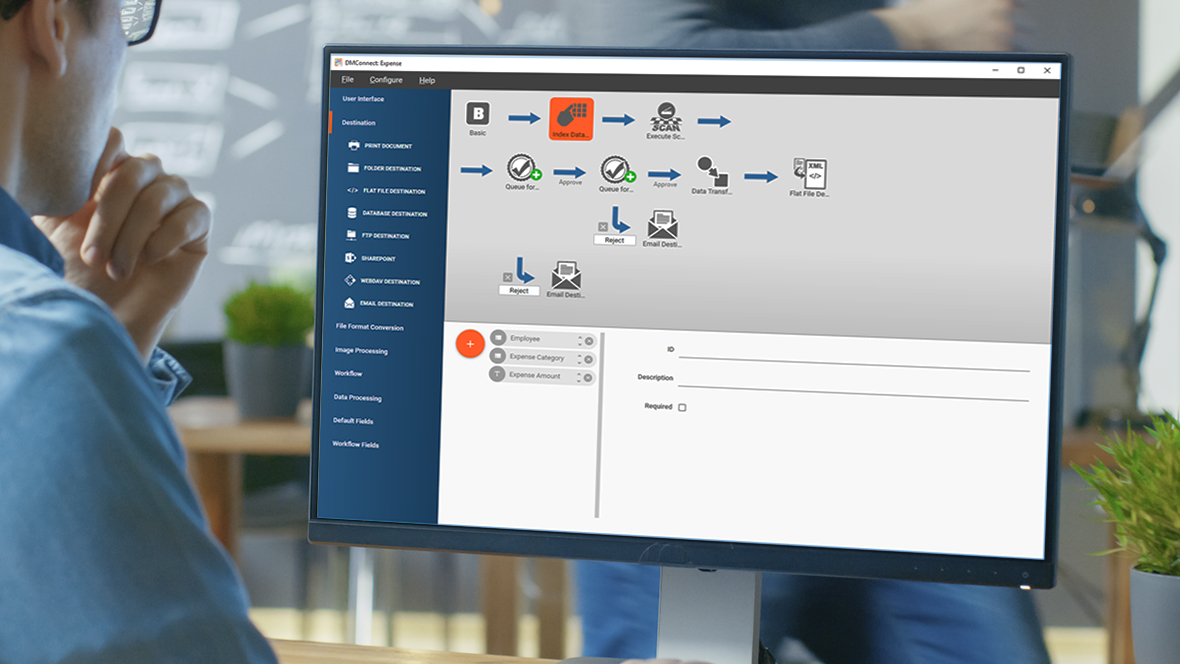Click the orange Index Data node
1180x664 pixels.
click(x=571, y=116)
